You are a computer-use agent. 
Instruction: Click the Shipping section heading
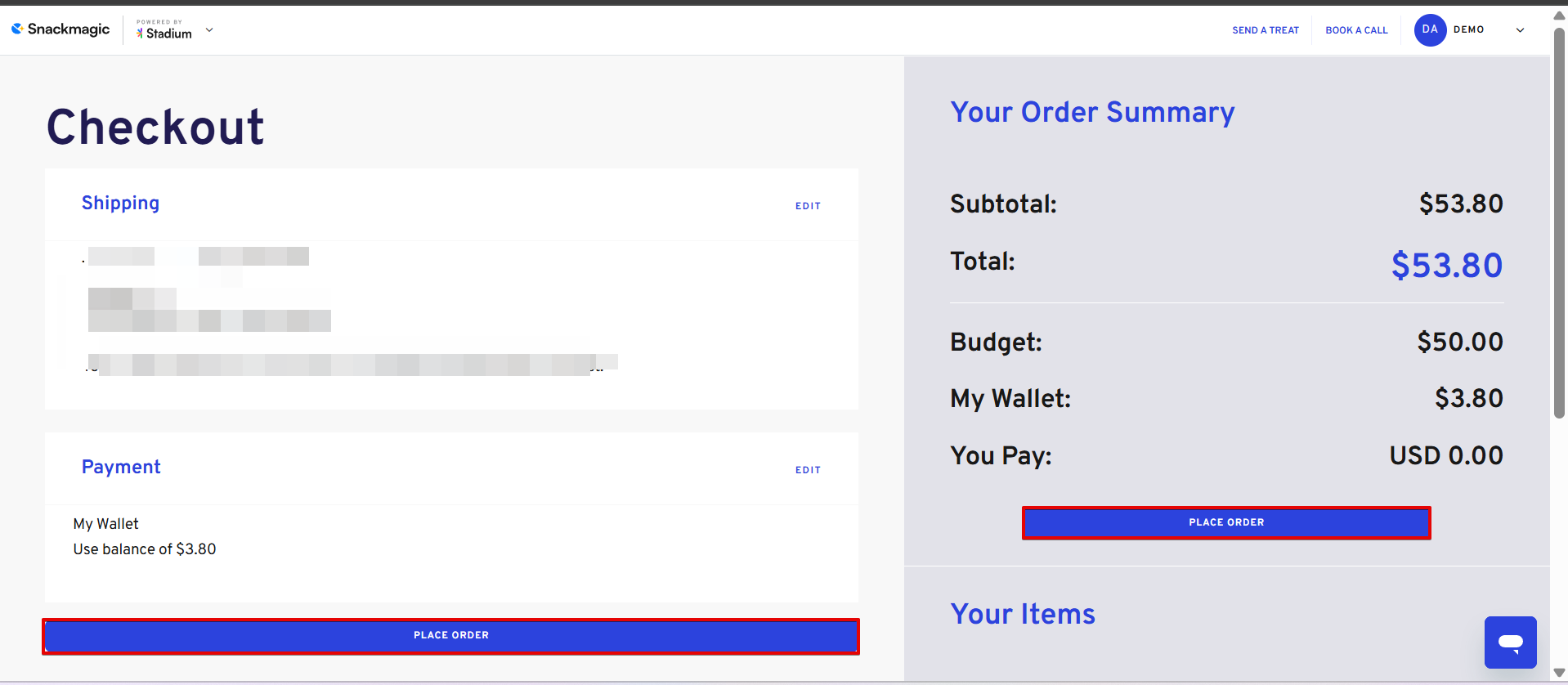point(120,204)
